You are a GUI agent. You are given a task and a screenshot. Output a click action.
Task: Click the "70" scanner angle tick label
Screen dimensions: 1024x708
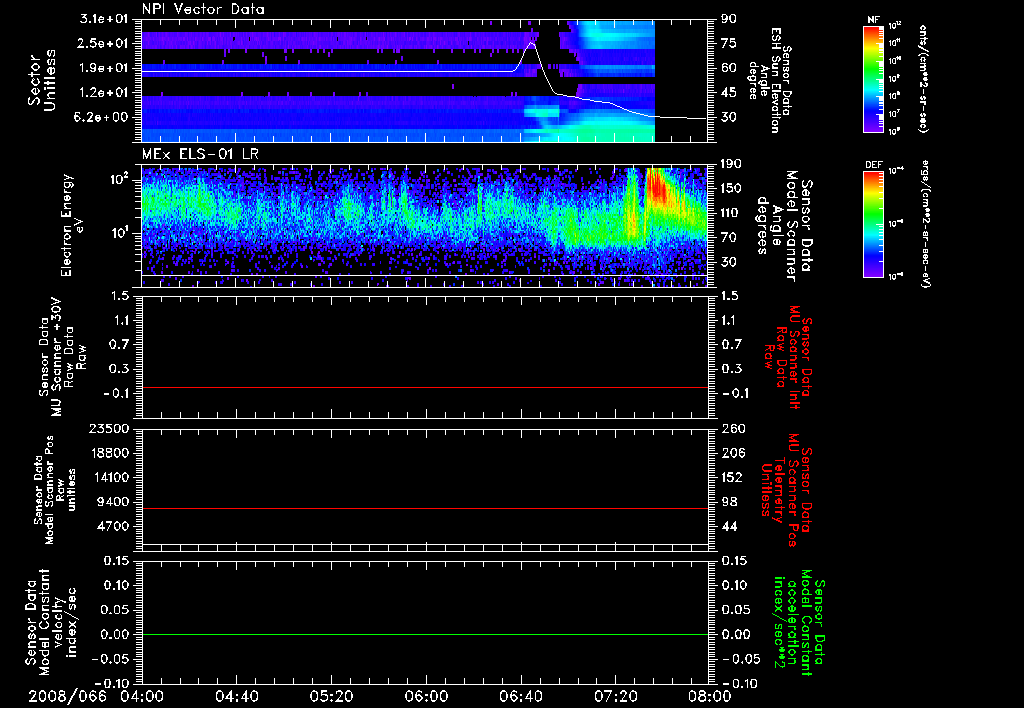point(729,238)
